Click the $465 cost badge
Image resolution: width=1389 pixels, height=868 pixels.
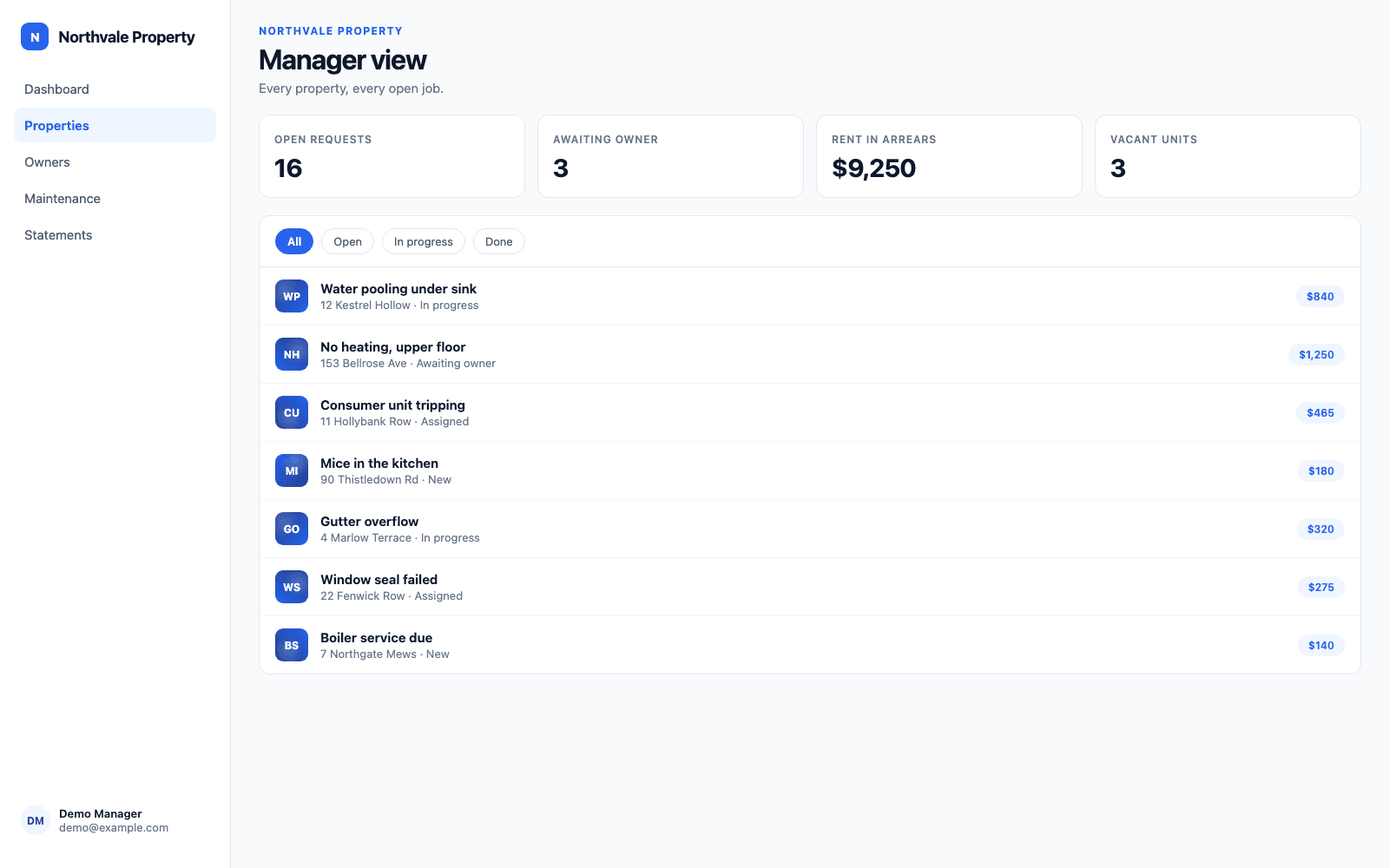[1320, 412]
